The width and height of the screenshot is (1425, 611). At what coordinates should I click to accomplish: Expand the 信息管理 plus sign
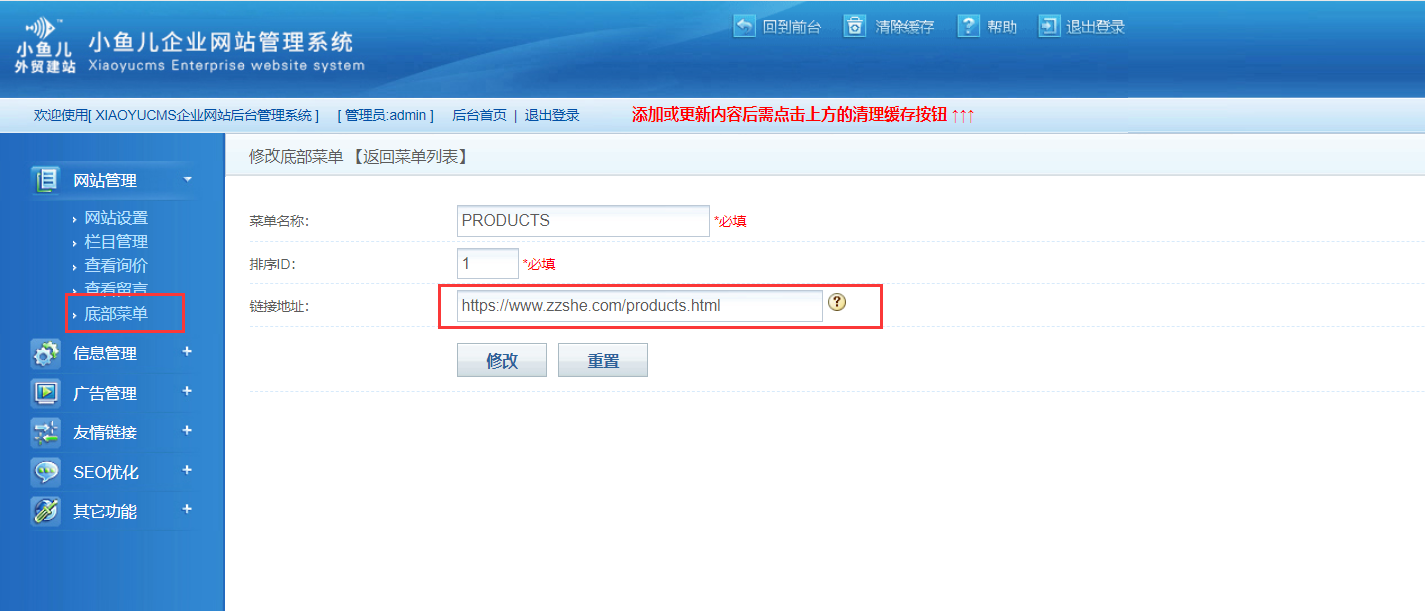tap(187, 352)
